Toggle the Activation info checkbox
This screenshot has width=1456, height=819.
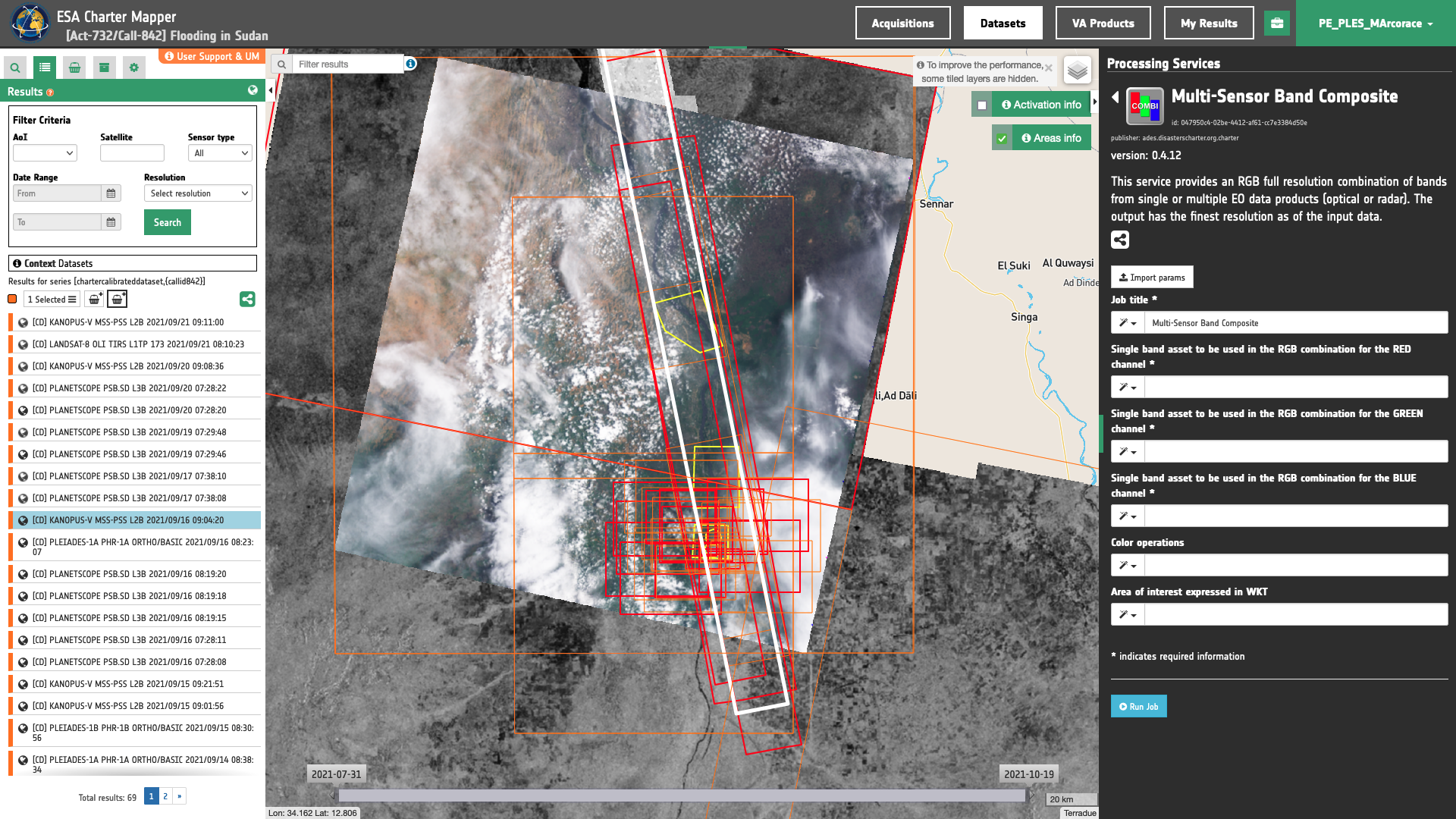click(982, 105)
